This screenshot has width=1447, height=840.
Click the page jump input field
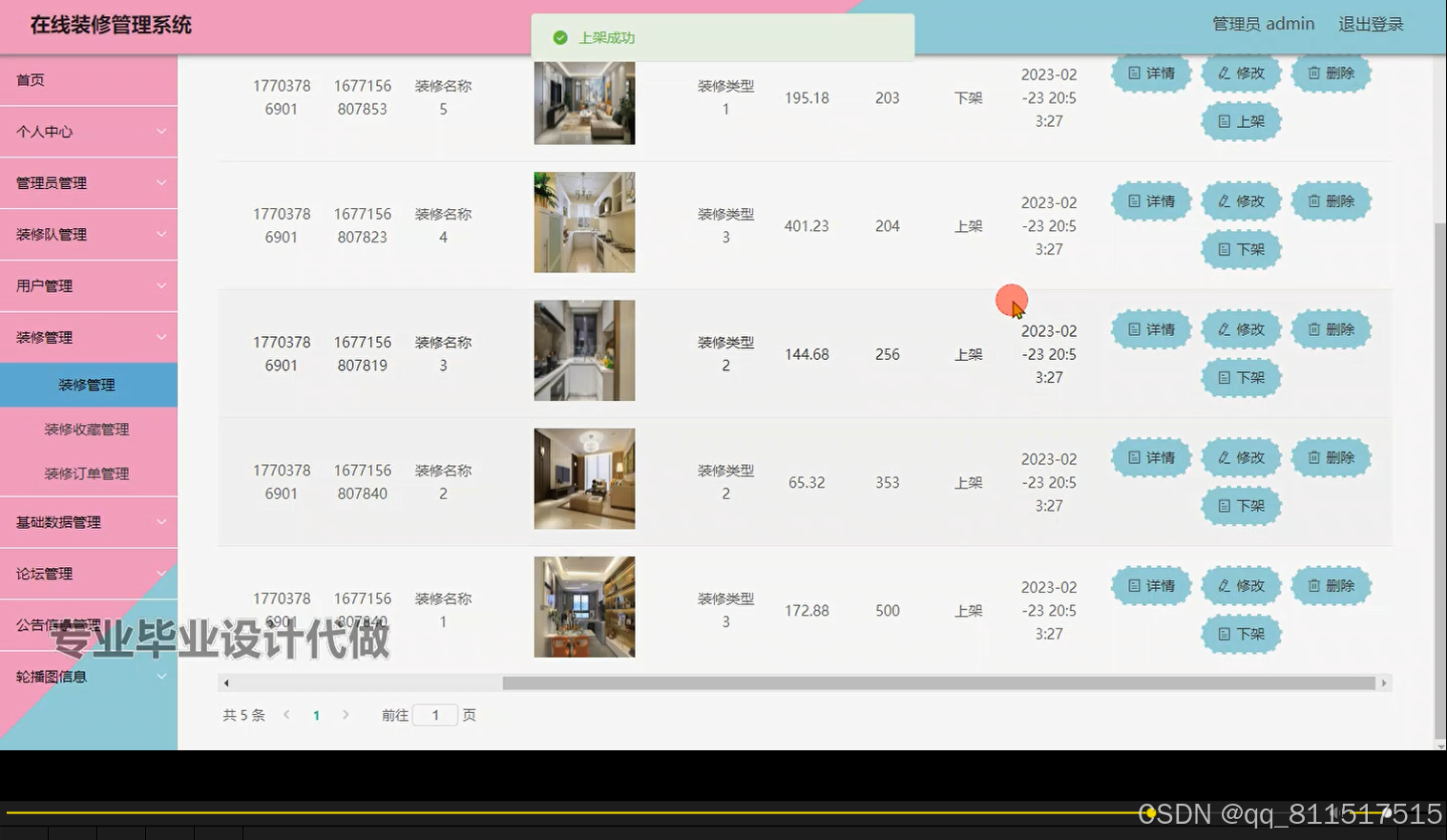(x=435, y=714)
